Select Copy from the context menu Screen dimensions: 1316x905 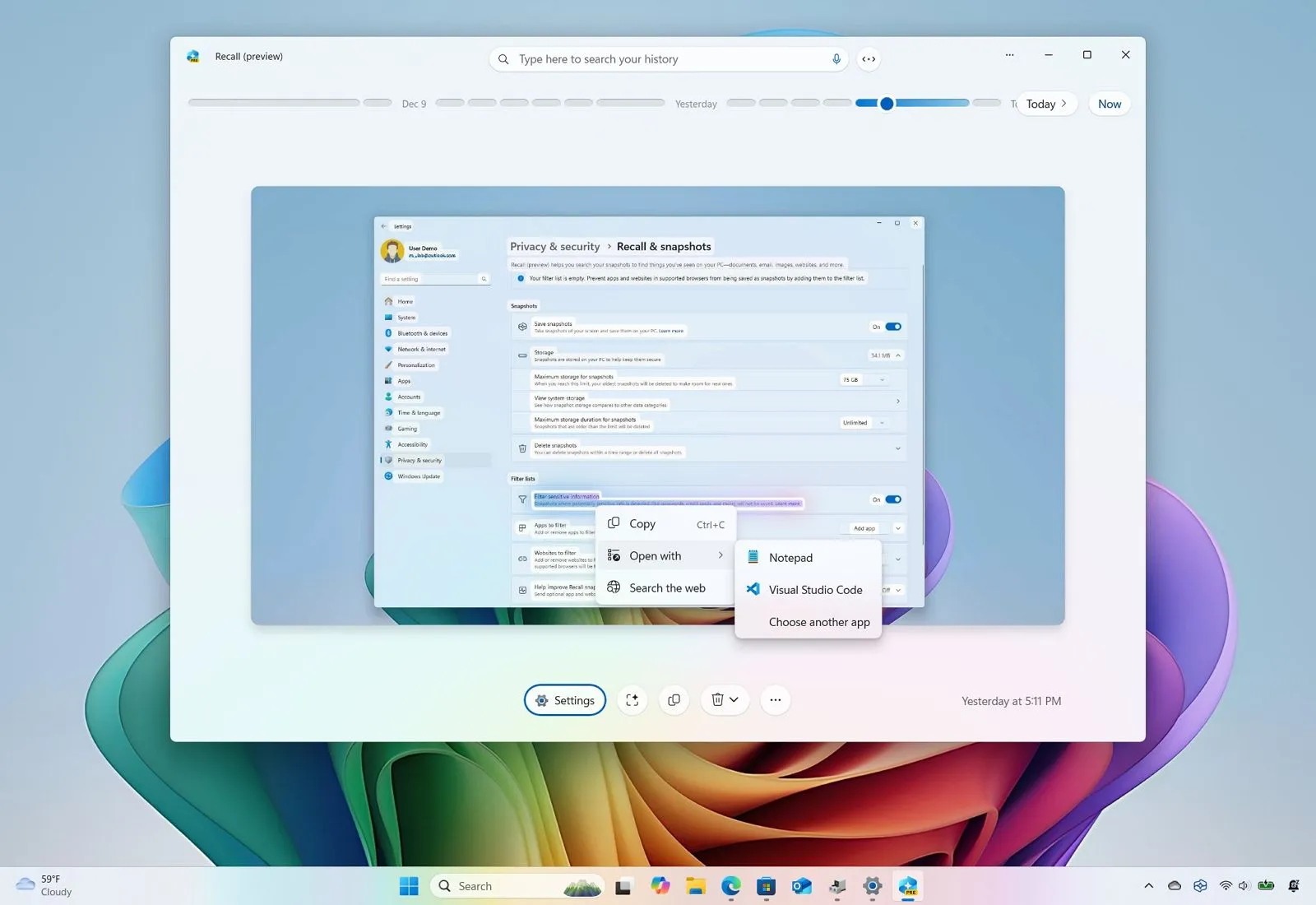pyautogui.click(x=642, y=524)
